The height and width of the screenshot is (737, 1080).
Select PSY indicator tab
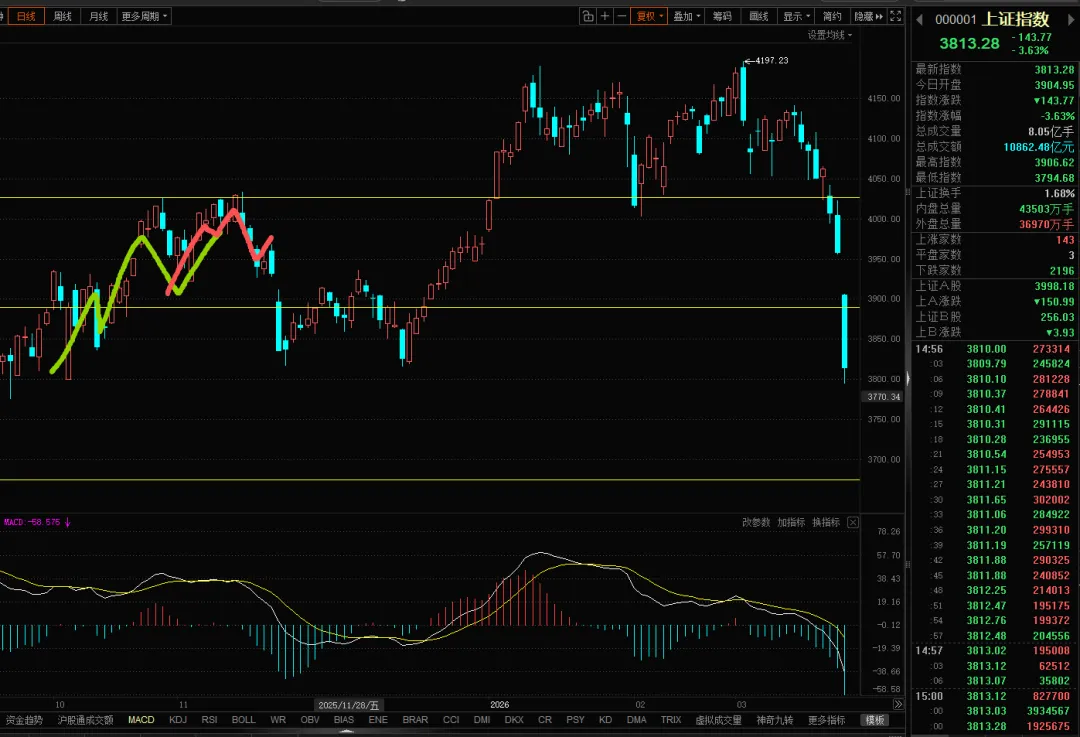(x=575, y=720)
